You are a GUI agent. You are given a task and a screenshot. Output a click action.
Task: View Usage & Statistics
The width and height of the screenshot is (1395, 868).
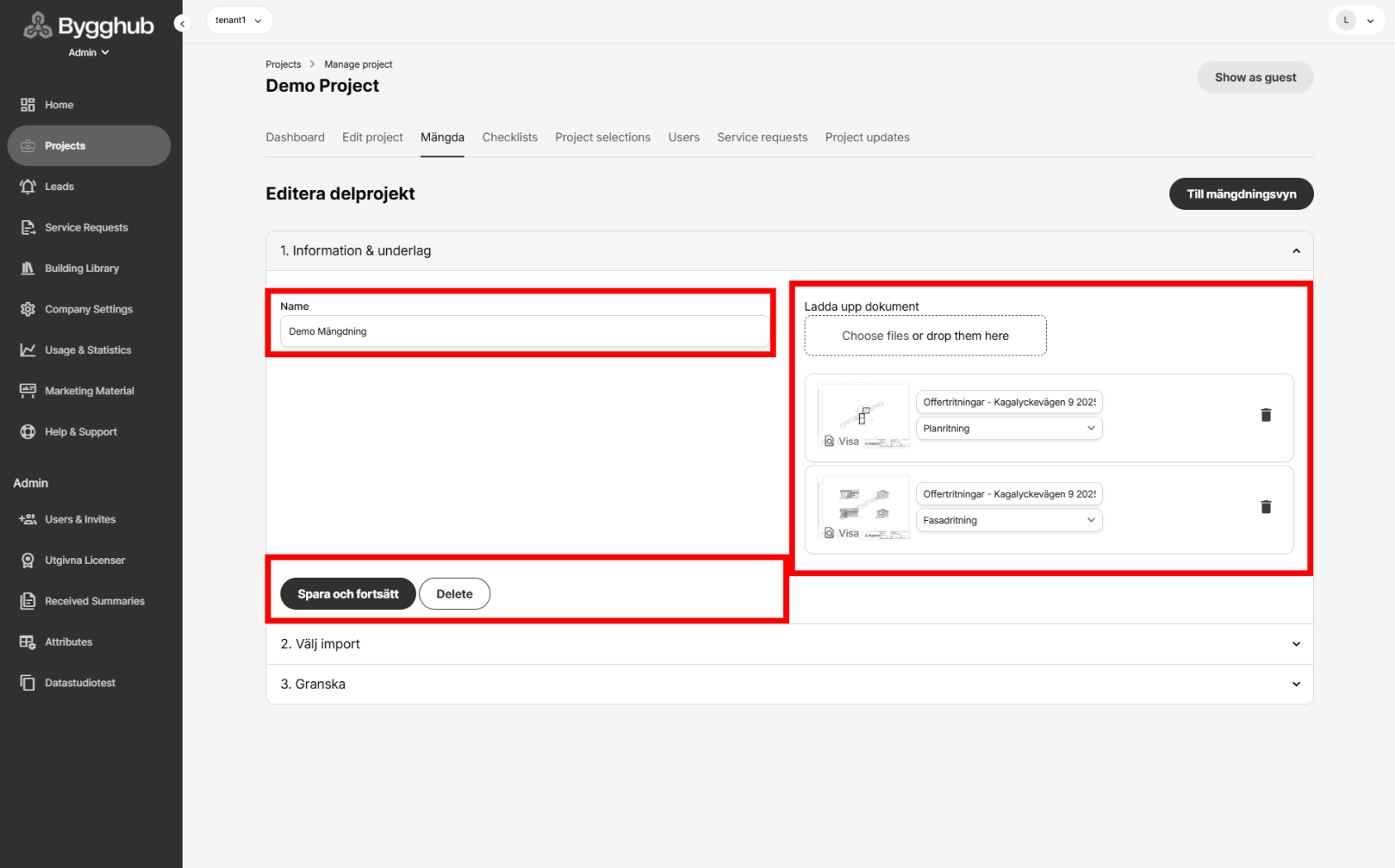point(88,349)
